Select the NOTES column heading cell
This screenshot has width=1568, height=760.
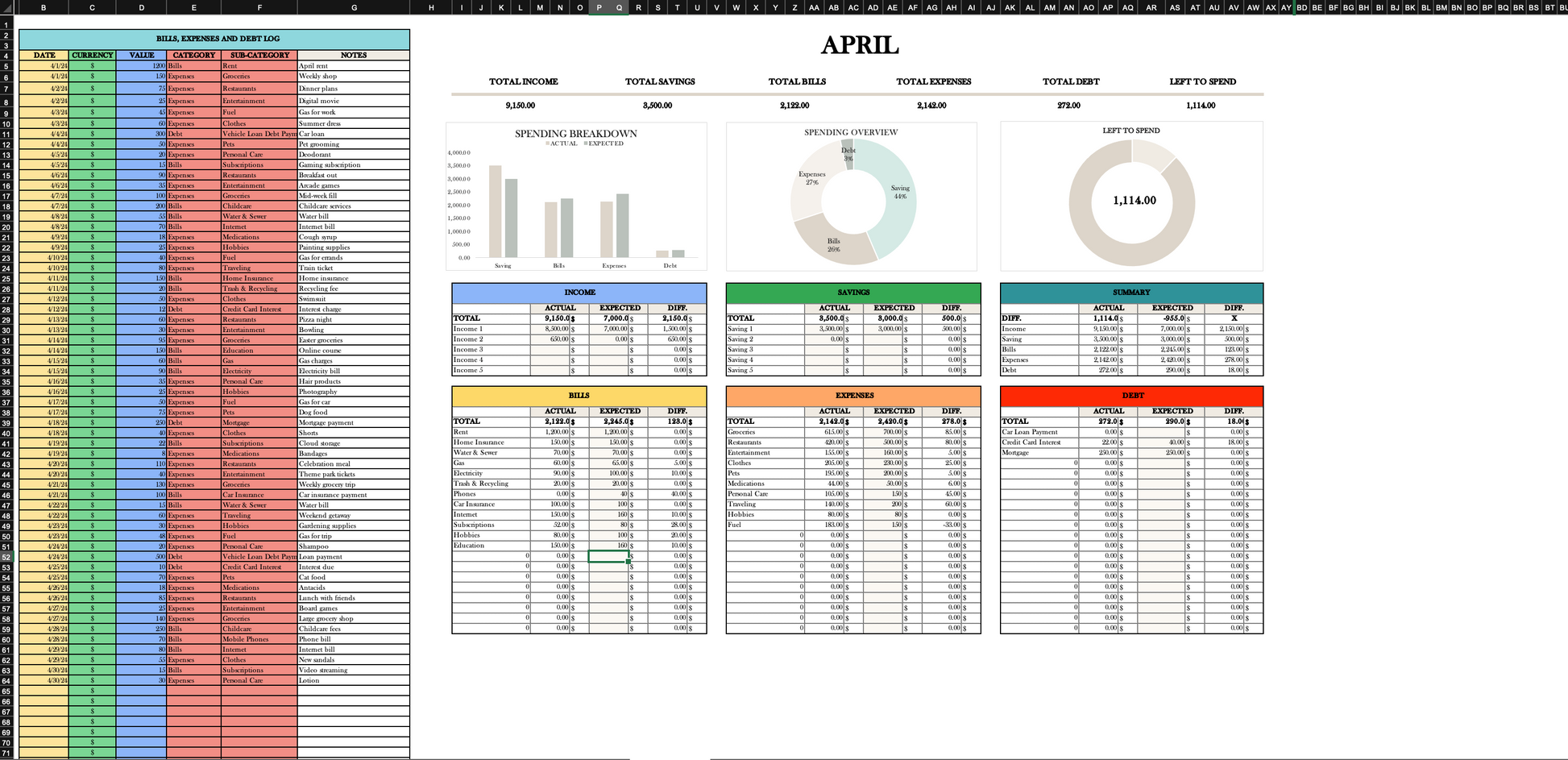pyautogui.click(x=354, y=56)
